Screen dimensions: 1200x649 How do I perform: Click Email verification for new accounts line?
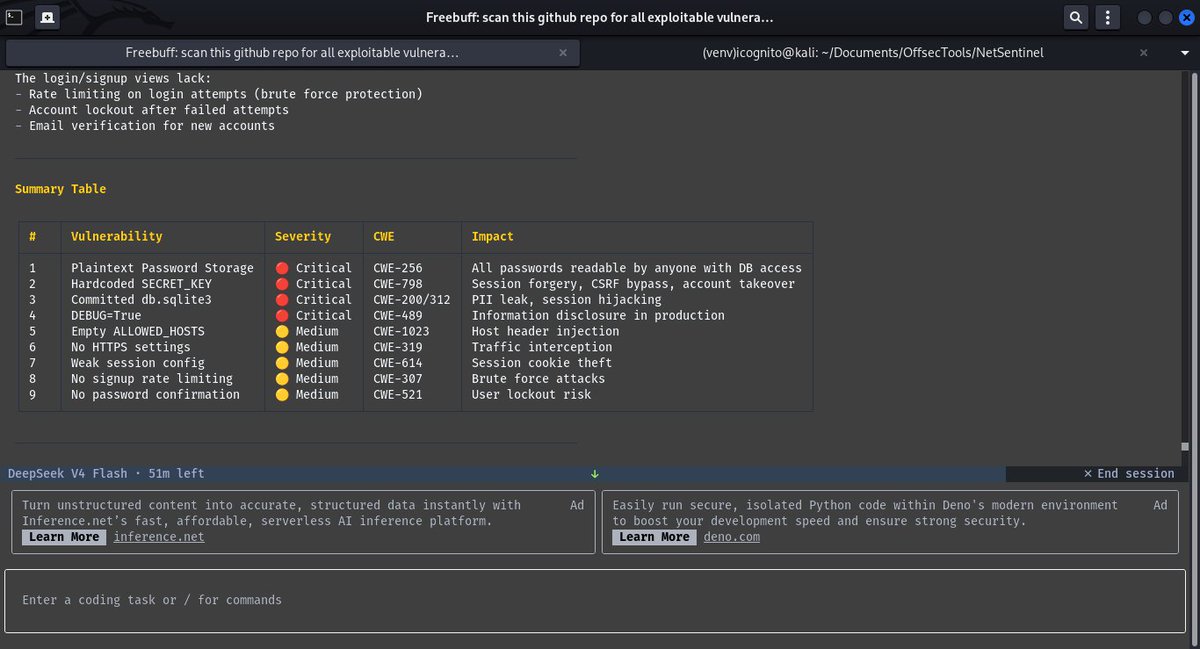144,126
